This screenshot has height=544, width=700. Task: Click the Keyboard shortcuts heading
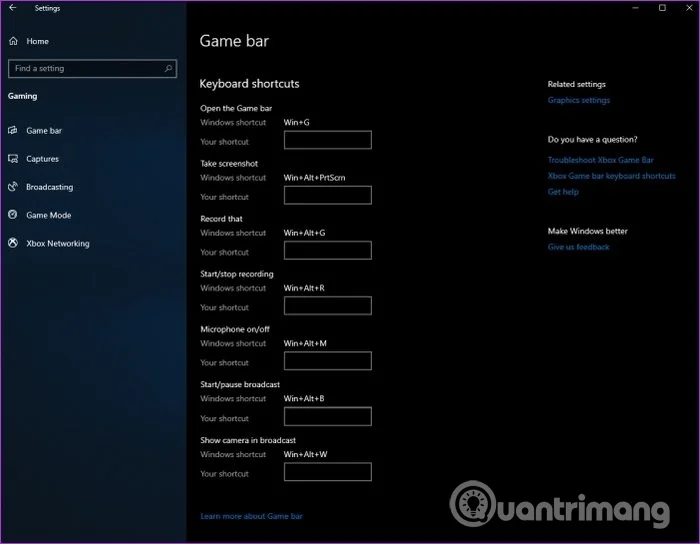pos(250,83)
